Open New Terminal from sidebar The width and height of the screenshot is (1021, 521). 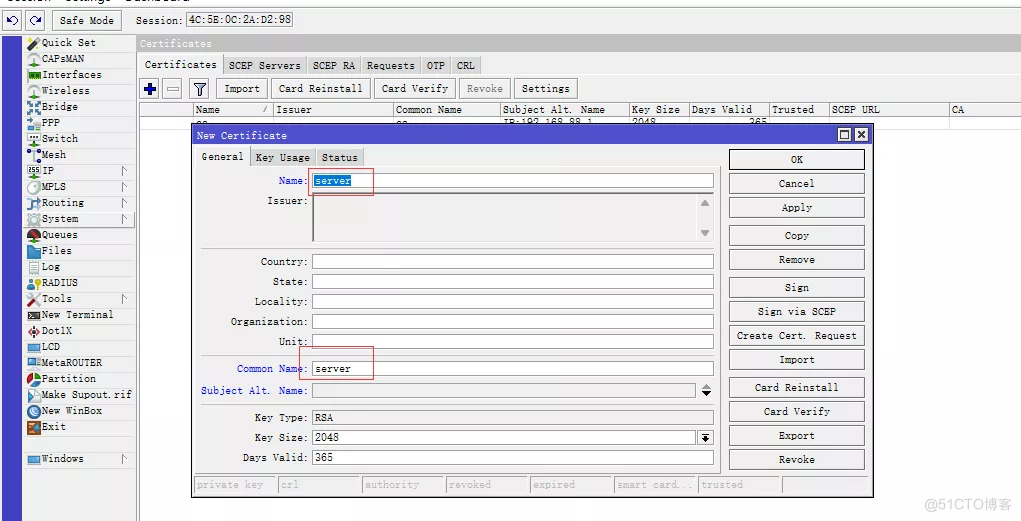coord(76,315)
